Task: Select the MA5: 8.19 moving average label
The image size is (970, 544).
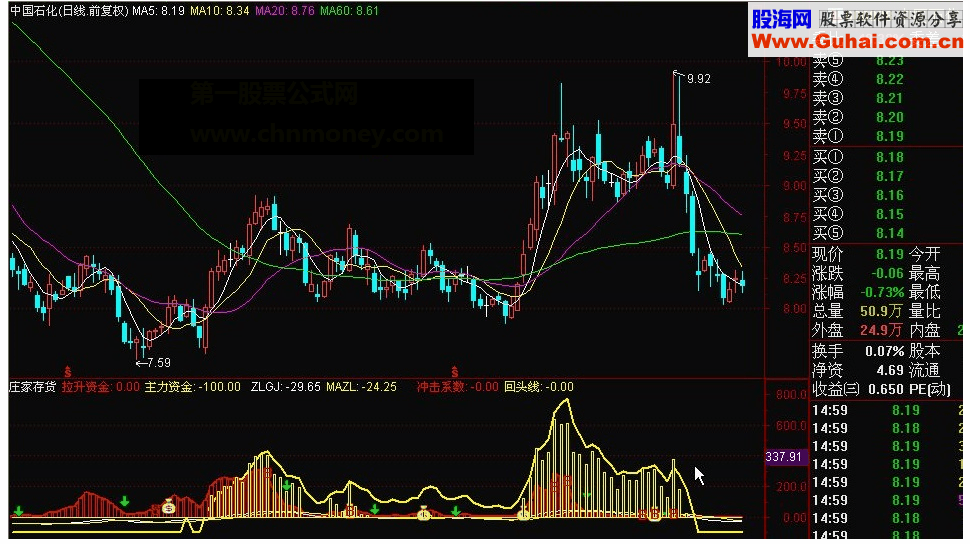Action: click(x=158, y=11)
